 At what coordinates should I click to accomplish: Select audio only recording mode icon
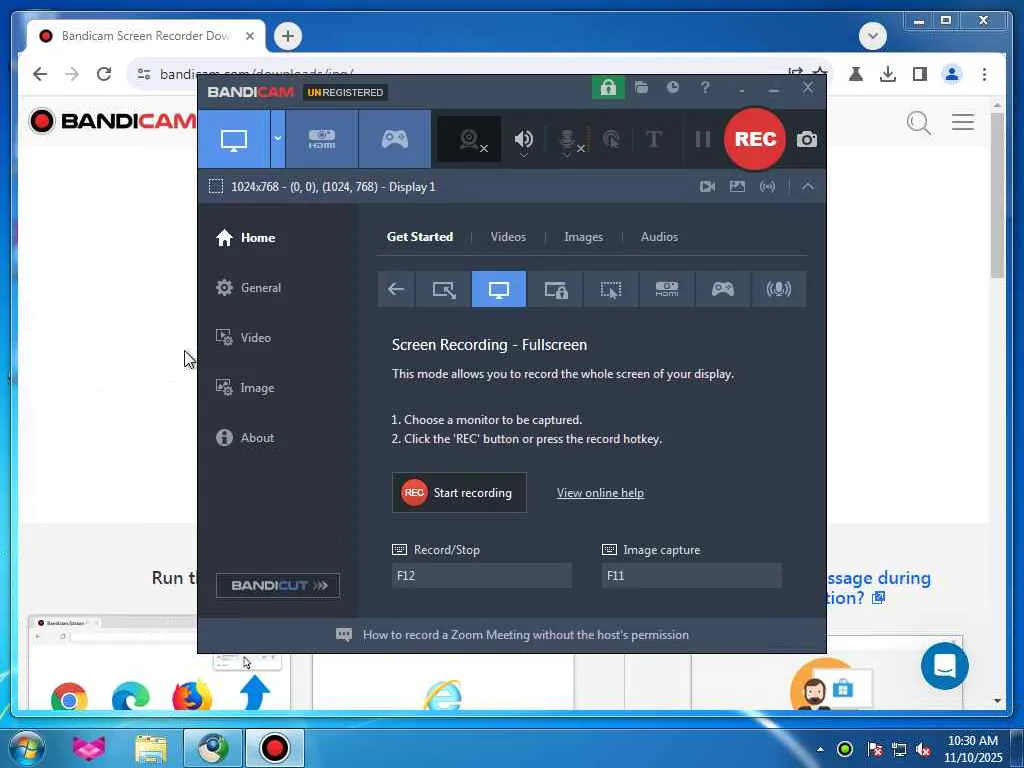778,289
